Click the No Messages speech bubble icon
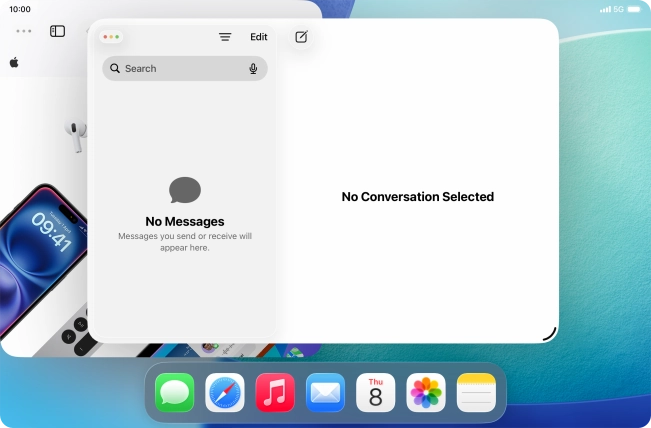Viewport: 651px width, 428px height. [185, 190]
